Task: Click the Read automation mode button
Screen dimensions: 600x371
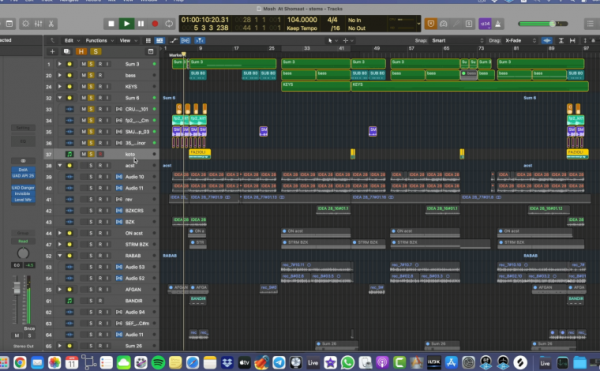Action: tap(23, 241)
